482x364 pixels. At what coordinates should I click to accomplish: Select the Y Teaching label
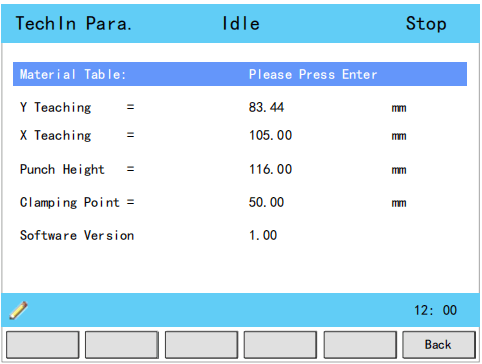[x=55, y=107]
